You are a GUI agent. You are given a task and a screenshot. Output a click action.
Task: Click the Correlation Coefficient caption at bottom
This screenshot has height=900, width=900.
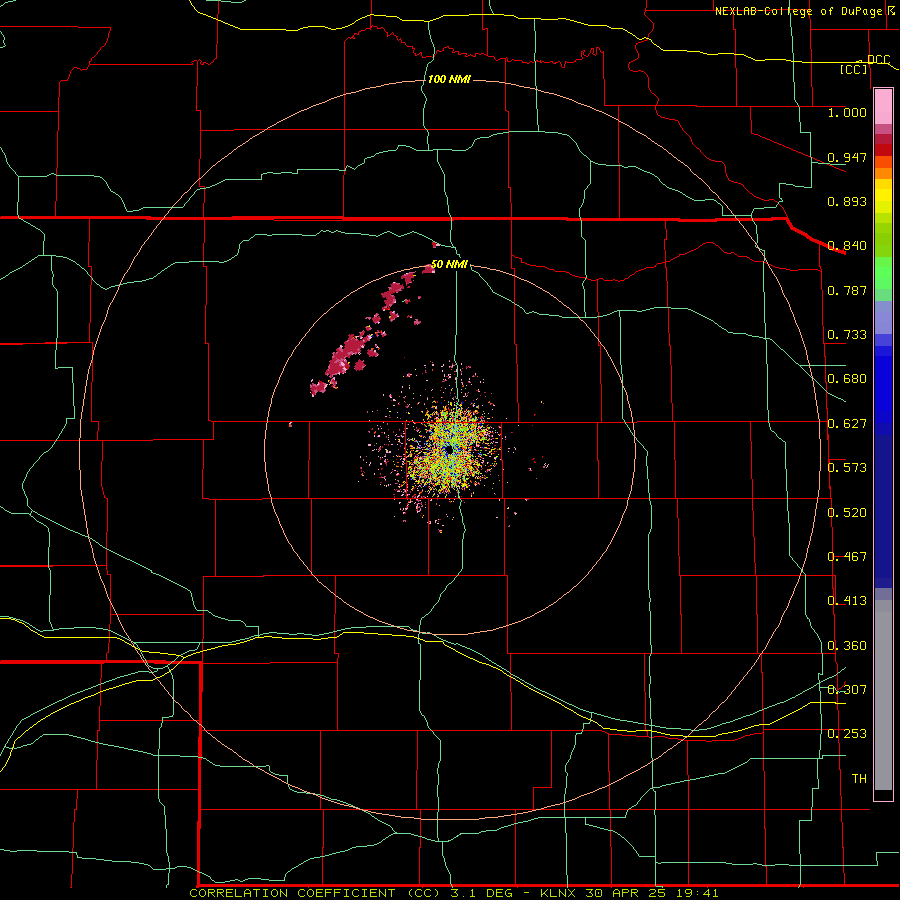454,893
